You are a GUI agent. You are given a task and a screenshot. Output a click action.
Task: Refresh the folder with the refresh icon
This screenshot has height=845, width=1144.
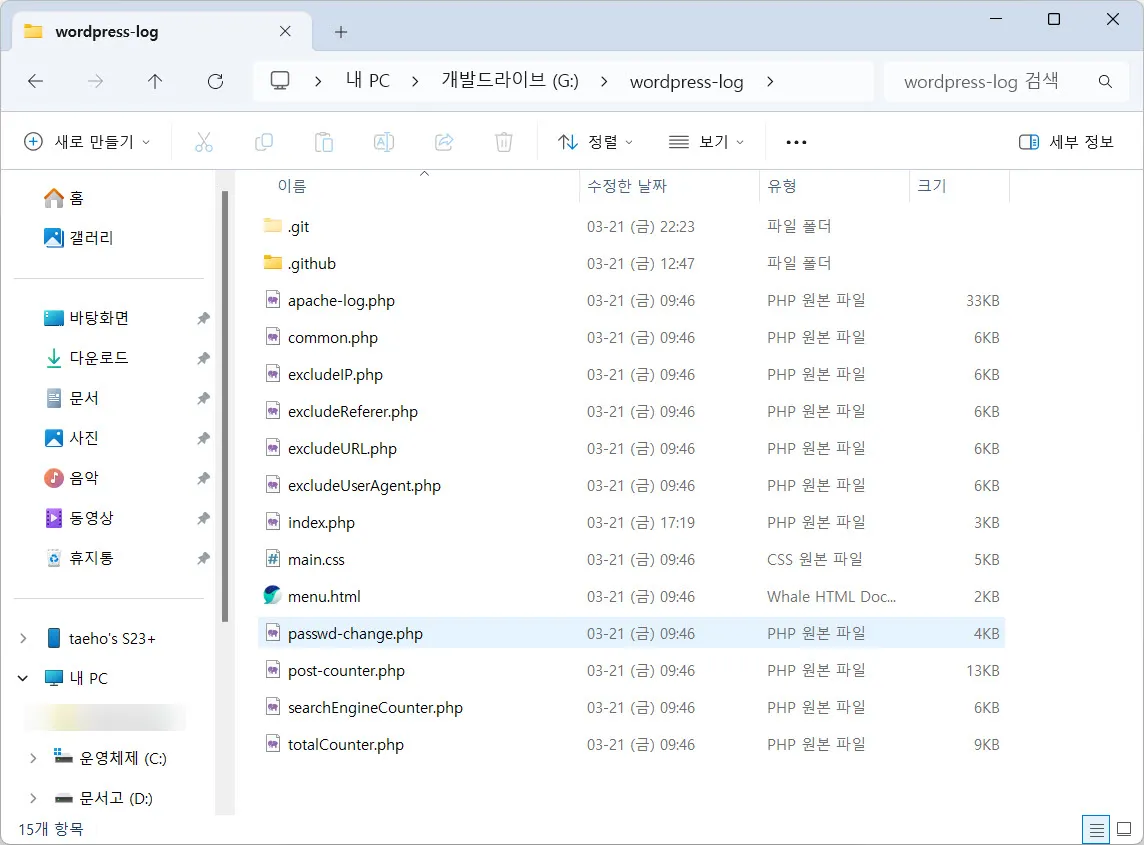click(x=215, y=81)
